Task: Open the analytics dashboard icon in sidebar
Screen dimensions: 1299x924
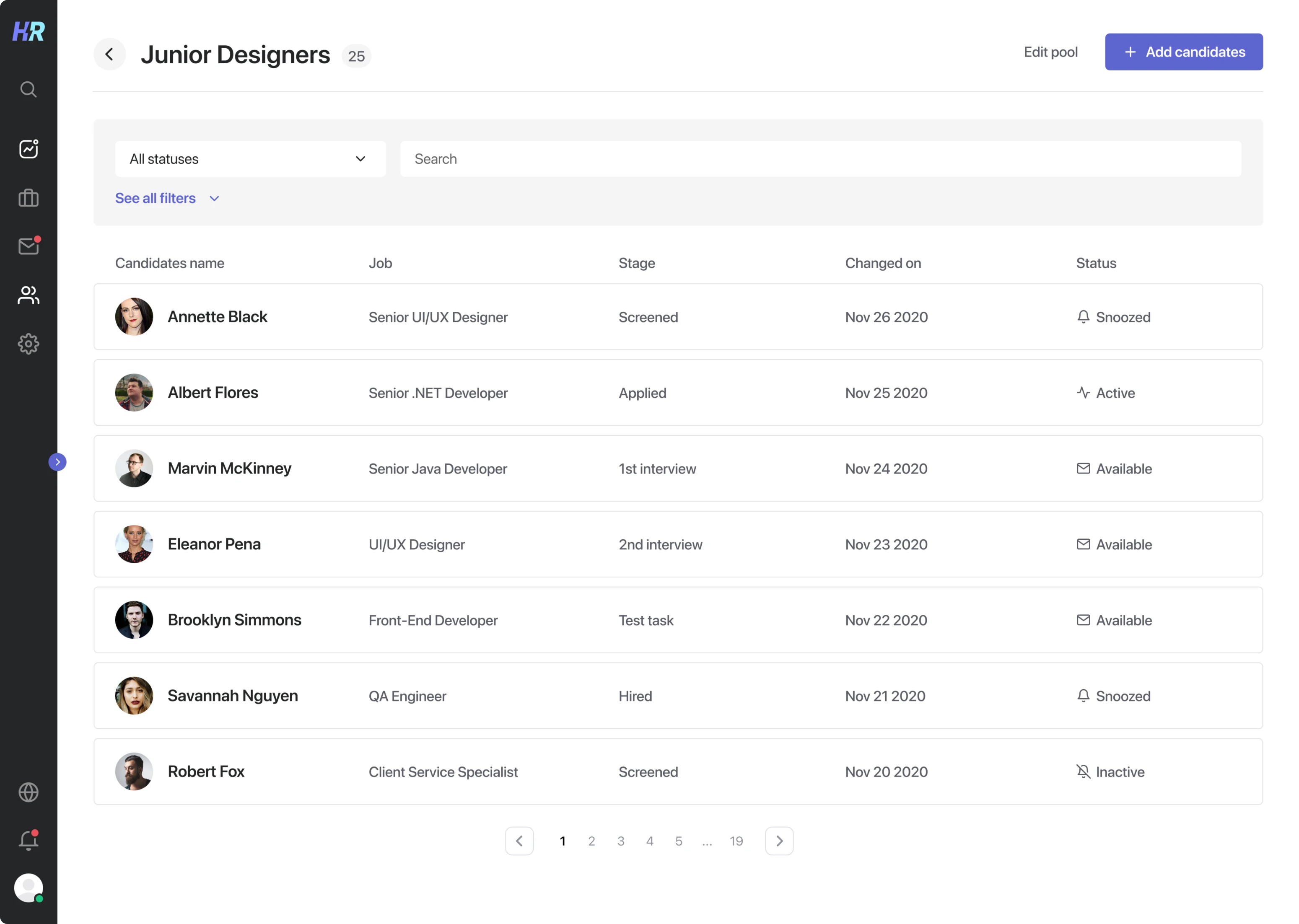Action: point(28,148)
